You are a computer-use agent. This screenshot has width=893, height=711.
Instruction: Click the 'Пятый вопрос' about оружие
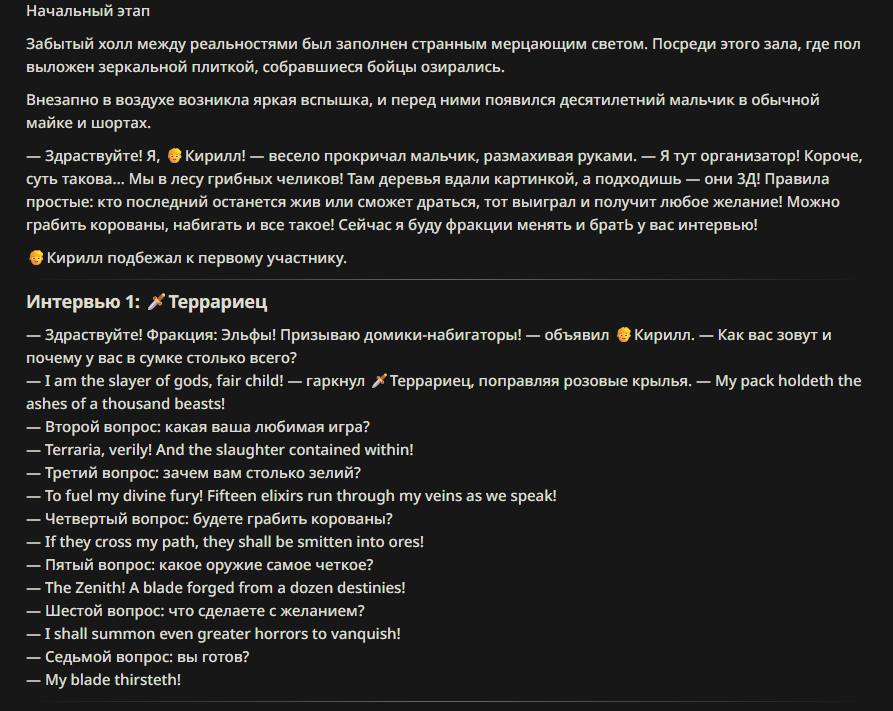click(x=200, y=565)
